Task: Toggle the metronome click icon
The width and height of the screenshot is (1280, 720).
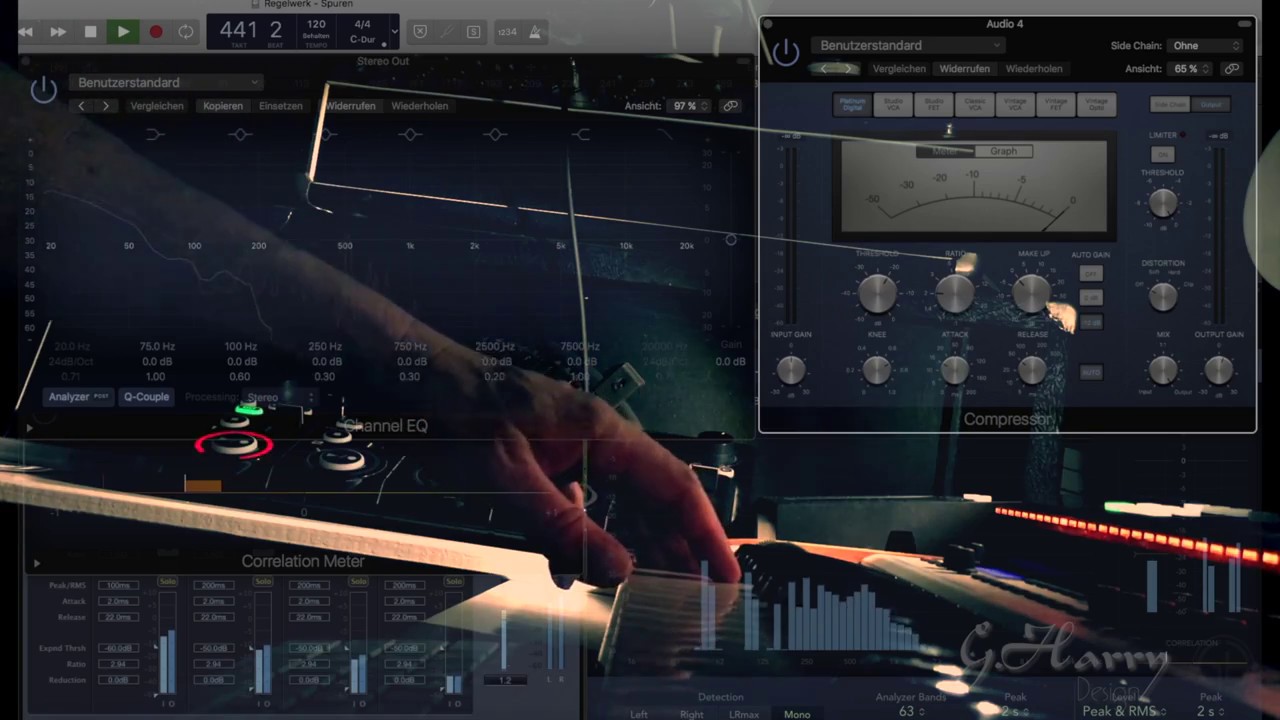Action: (535, 32)
